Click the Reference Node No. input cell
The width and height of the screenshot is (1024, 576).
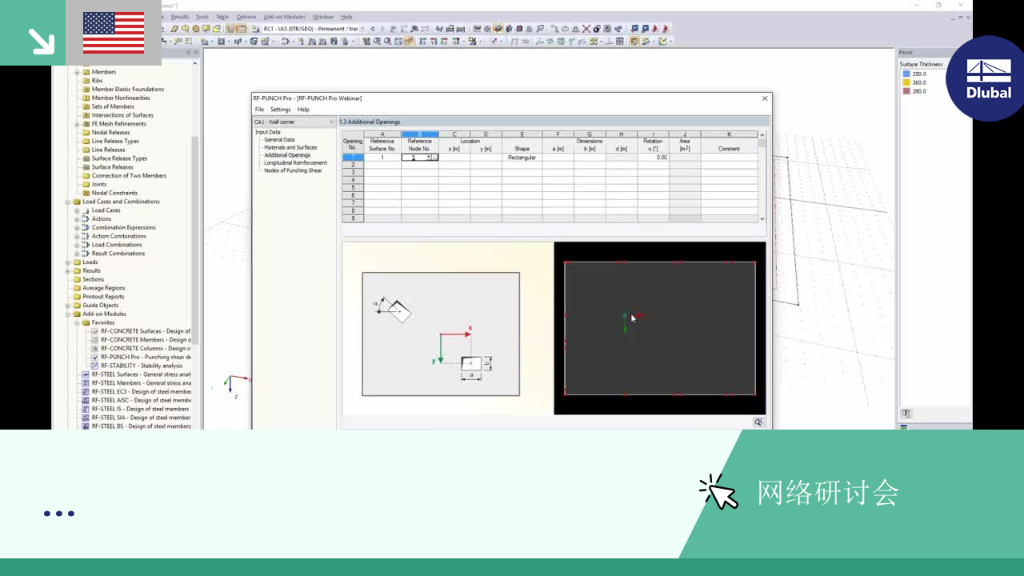click(x=419, y=157)
